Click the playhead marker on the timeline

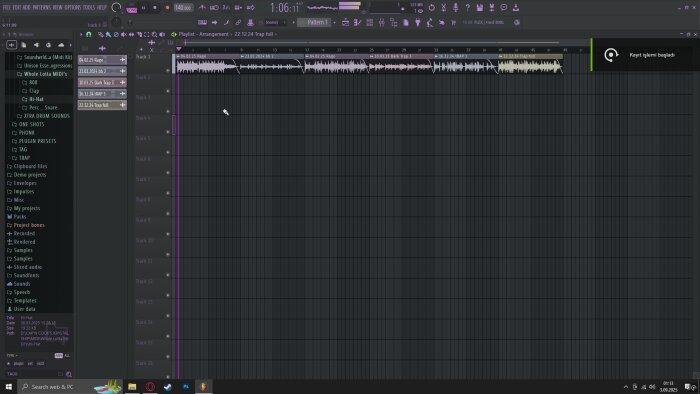(x=179, y=49)
